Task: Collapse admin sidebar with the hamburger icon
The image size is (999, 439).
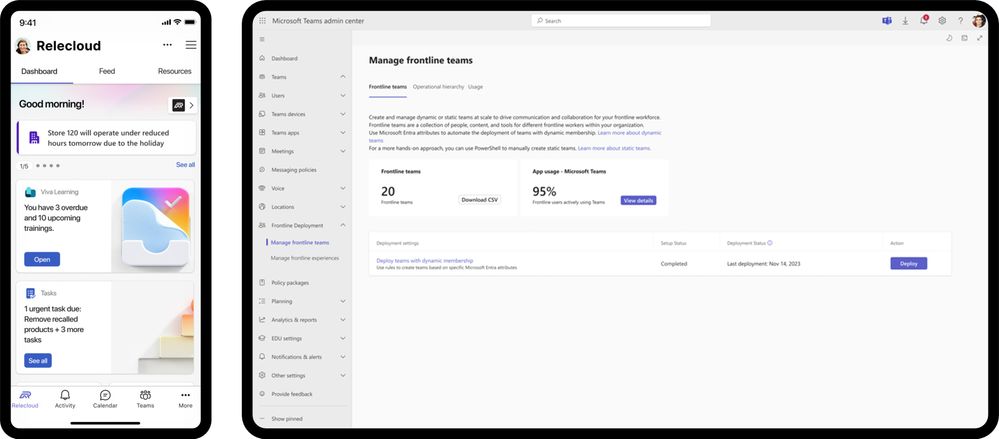Action: [x=262, y=39]
